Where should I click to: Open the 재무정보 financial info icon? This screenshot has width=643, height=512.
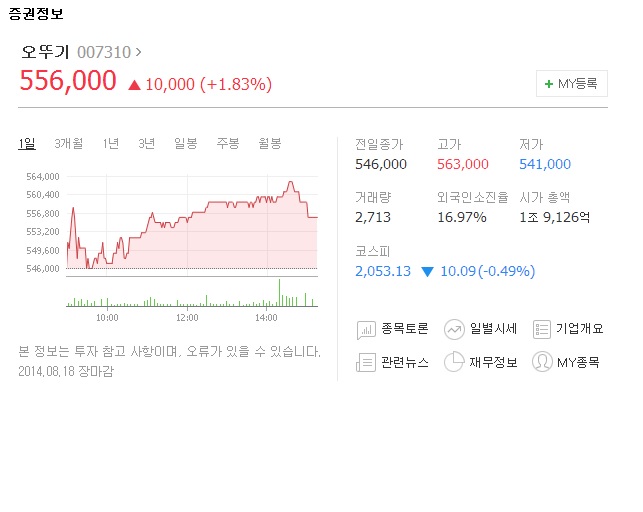point(454,362)
